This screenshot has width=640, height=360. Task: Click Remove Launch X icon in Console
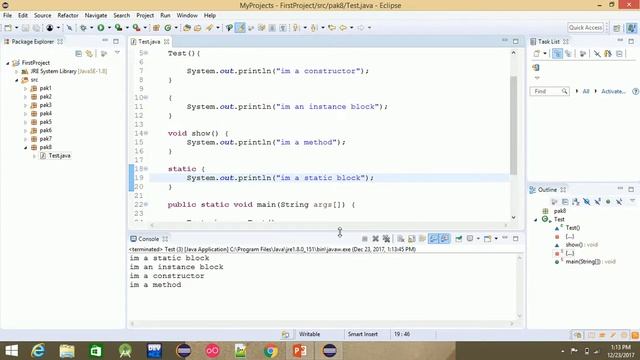click(376, 239)
